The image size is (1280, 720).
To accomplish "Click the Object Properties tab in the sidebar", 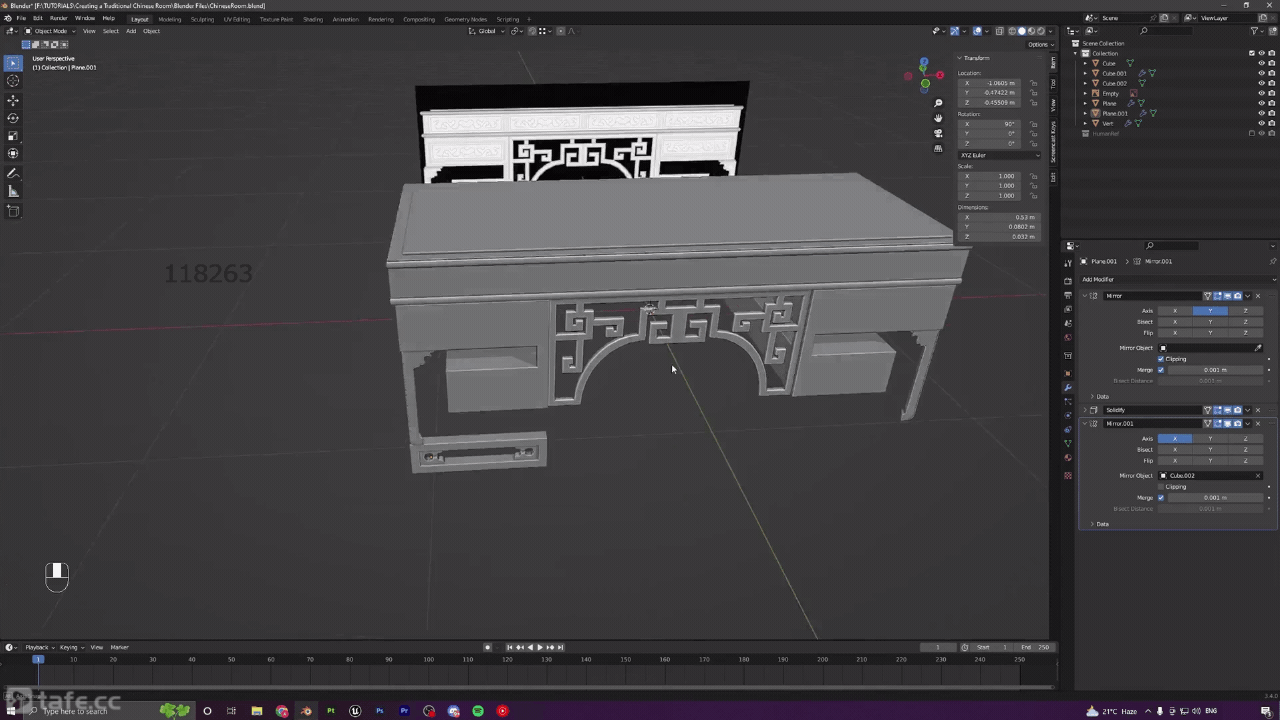I will tap(1068, 372).
